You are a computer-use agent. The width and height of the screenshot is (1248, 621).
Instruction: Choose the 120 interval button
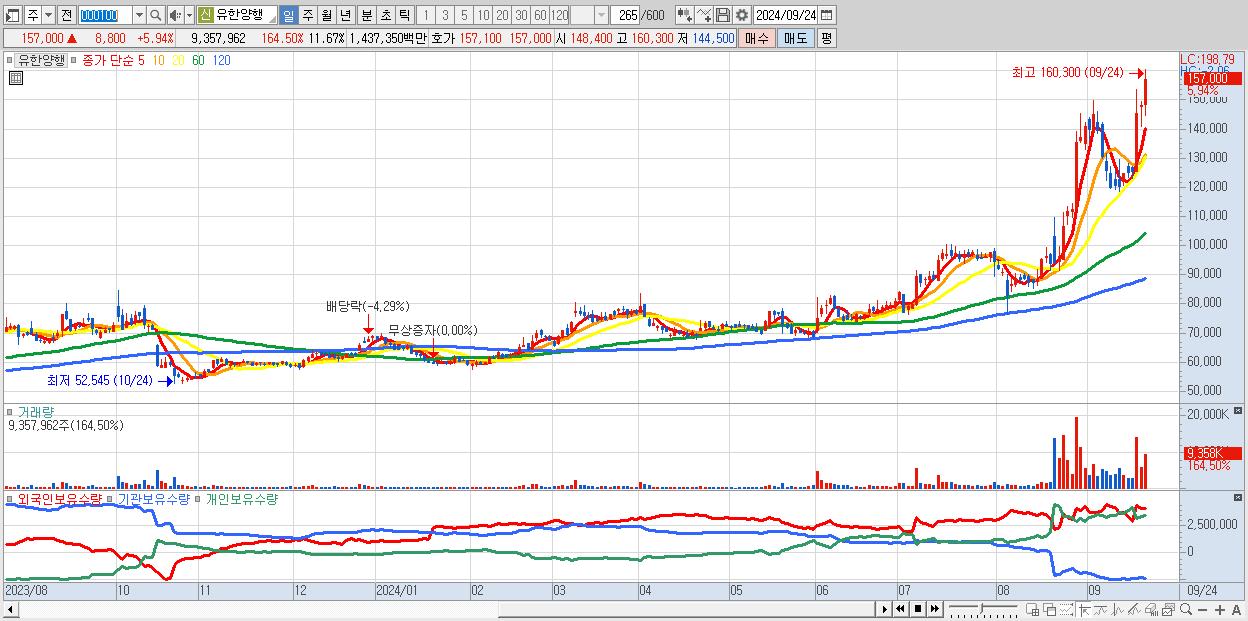point(560,15)
